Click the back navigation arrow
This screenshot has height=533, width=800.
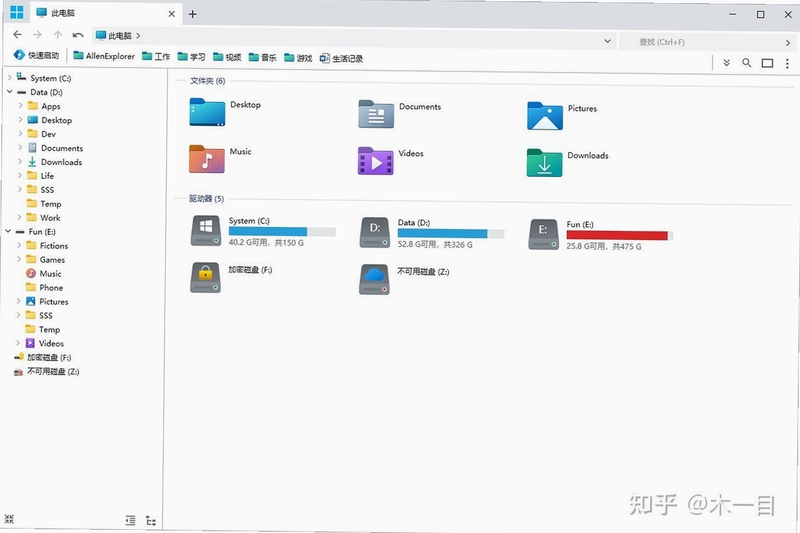17,34
